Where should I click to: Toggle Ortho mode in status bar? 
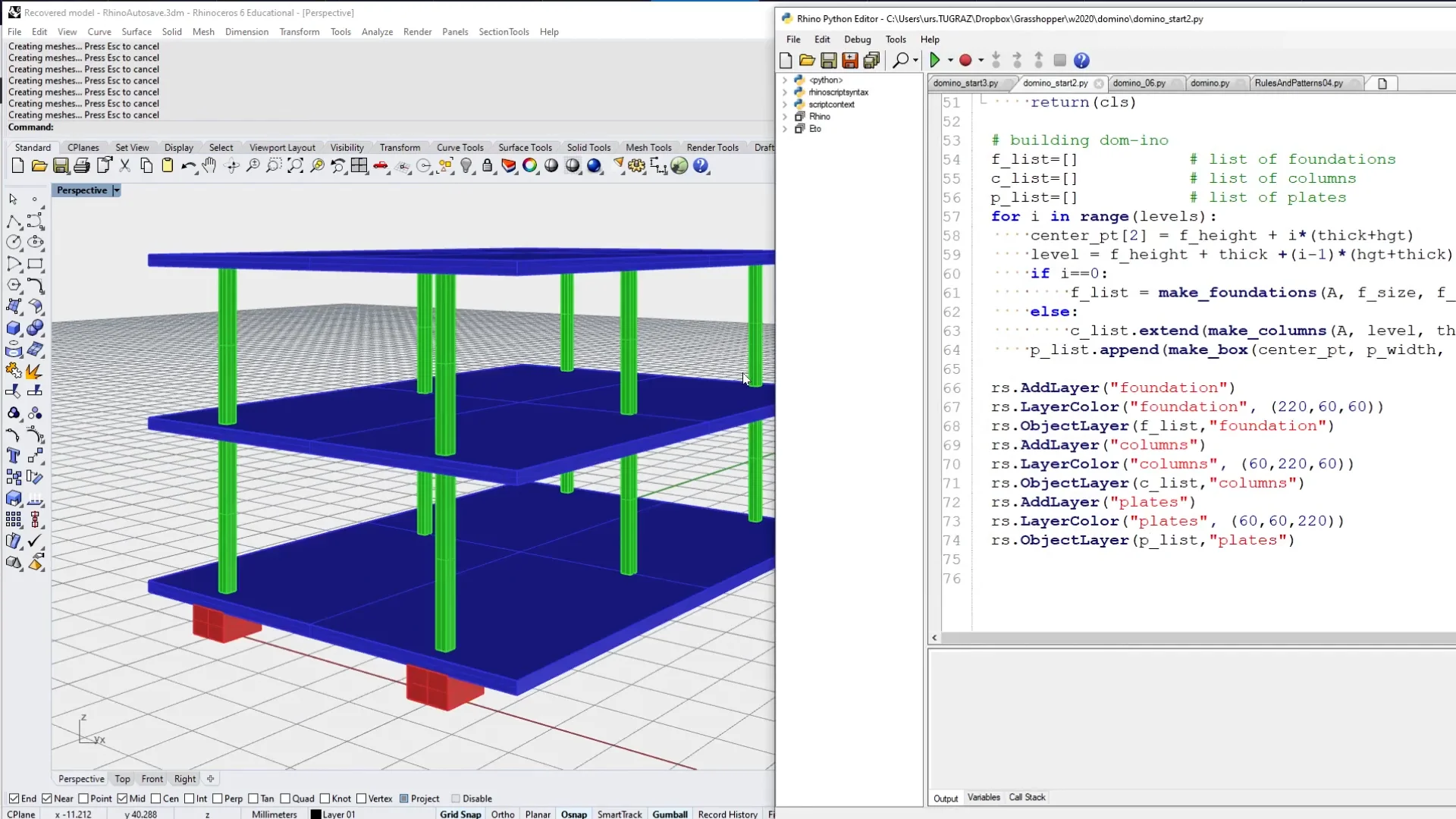coord(503,814)
